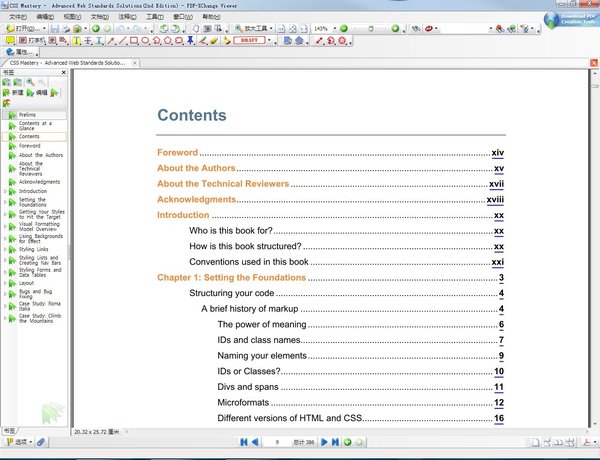Select the Eraser tool
The width and height of the screenshot is (600, 460).
pos(214,40)
